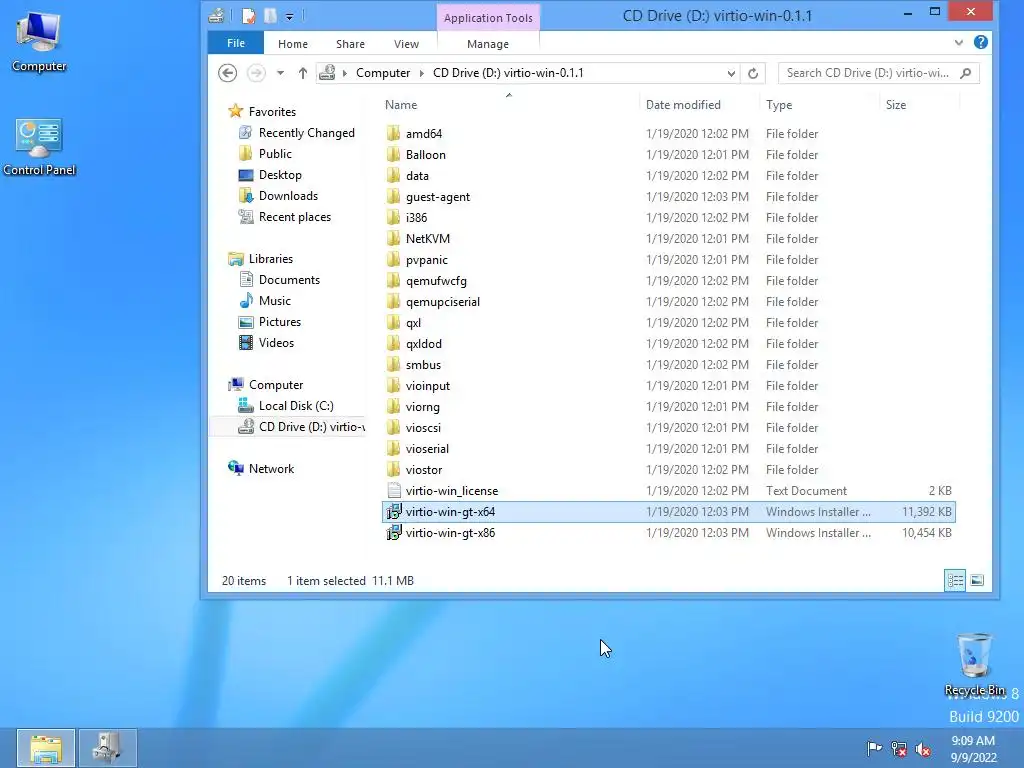Open the amd64 folder icon
This screenshot has height=768, width=1024.
pyautogui.click(x=393, y=134)
